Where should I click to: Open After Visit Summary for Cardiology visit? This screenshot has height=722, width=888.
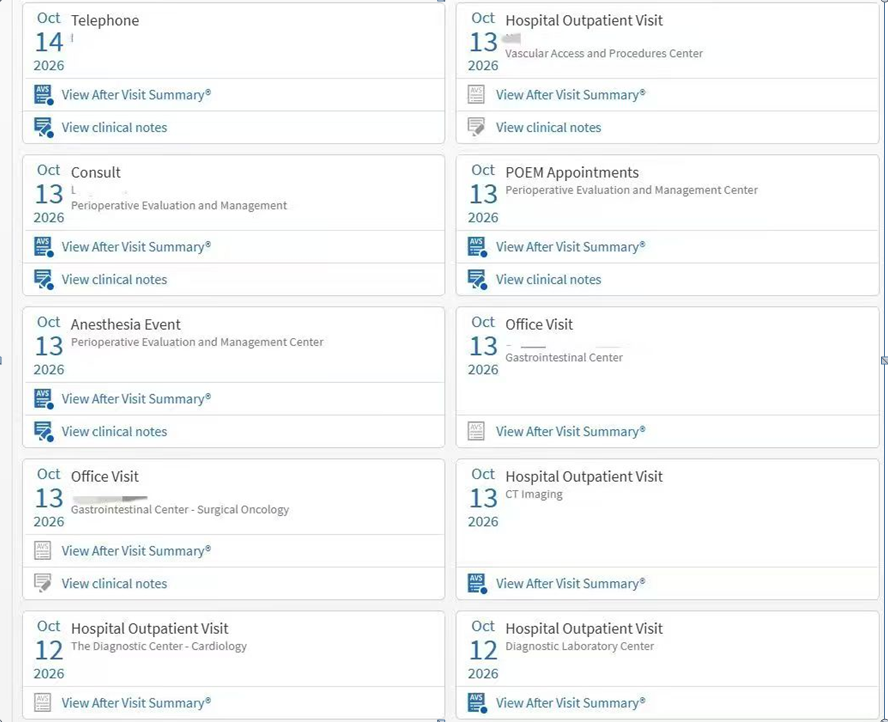[136, 703]
